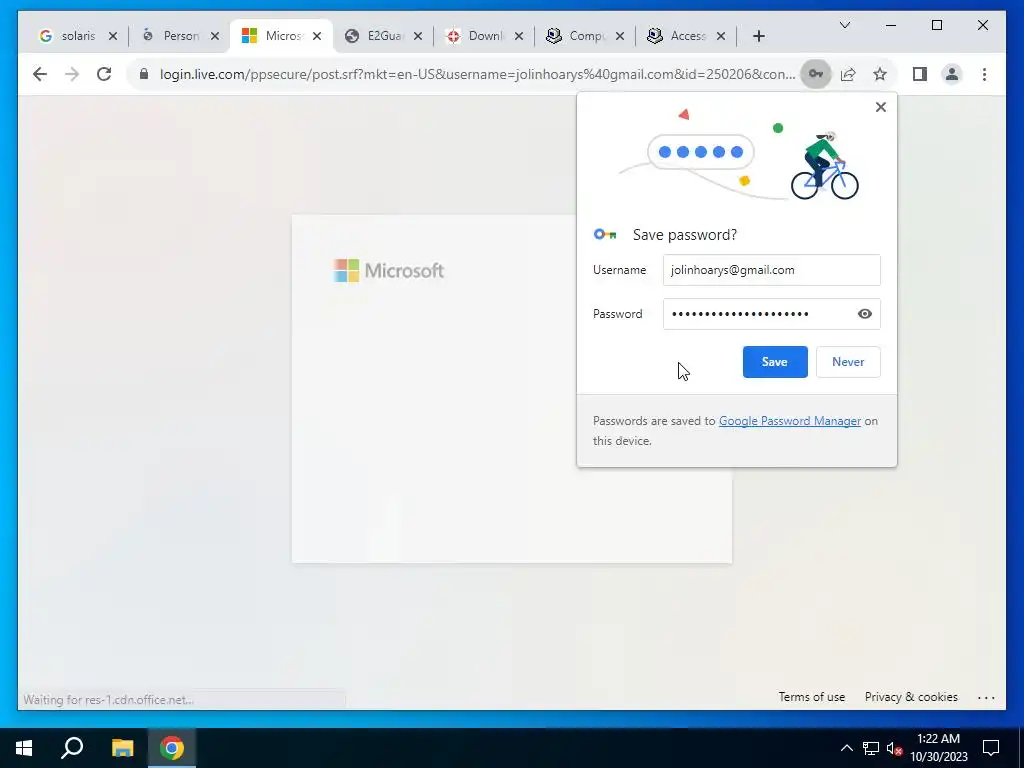The width and height of the screenshot is (1024, 768).
Task: Open the Google Password Manager link
Action: pyautogui.click(x=790, y=421)
